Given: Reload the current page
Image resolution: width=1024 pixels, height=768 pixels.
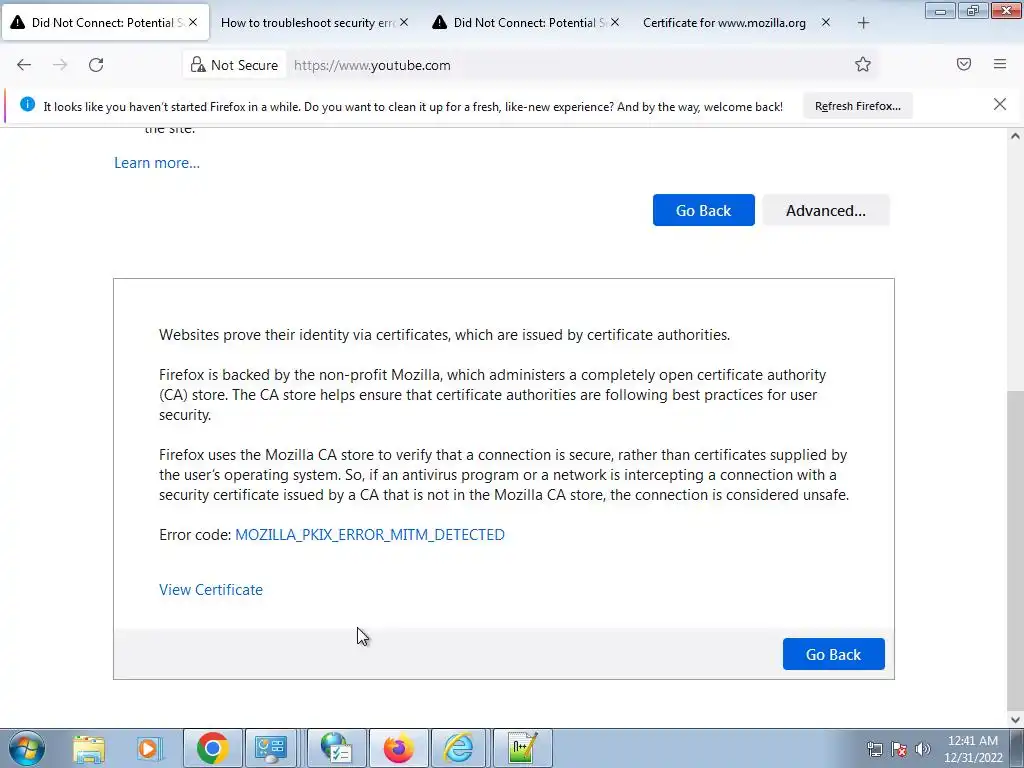Looking at the screenshot, I should pyautogui.click(x=96, y=65).
